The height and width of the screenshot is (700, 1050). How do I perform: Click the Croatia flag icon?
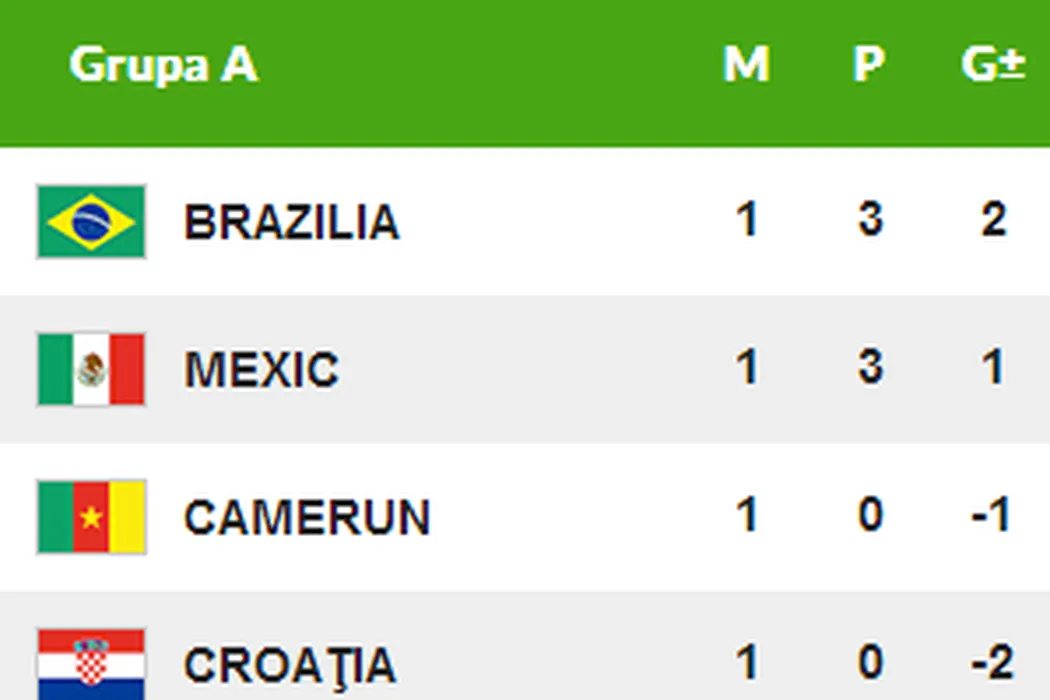91,663
